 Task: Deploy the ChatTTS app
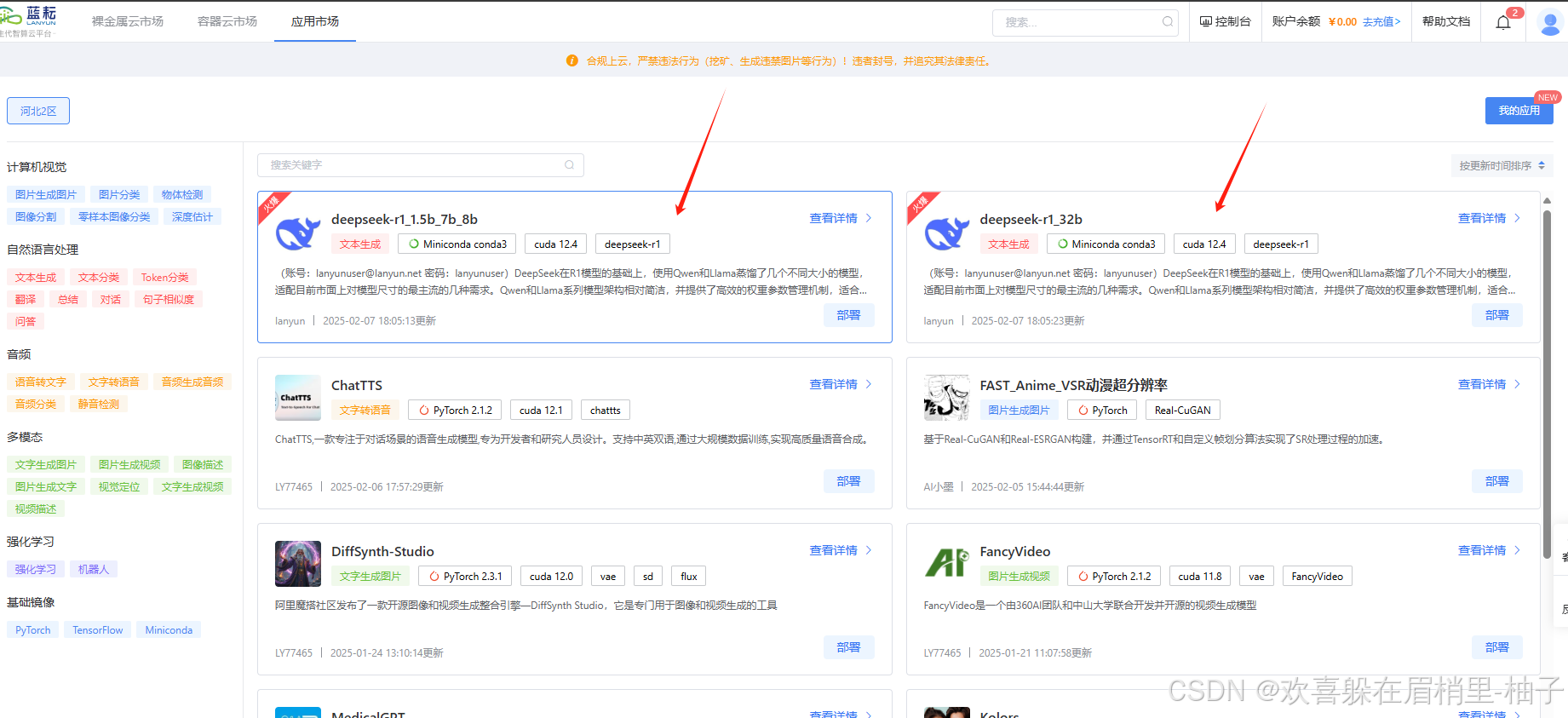[x=849, y=481]
